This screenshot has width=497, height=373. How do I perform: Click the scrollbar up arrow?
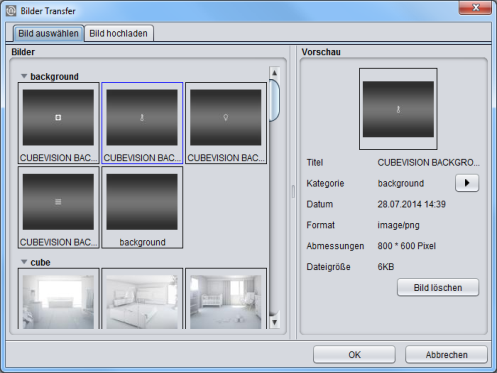pyautogui.click(x=274, y=73)
